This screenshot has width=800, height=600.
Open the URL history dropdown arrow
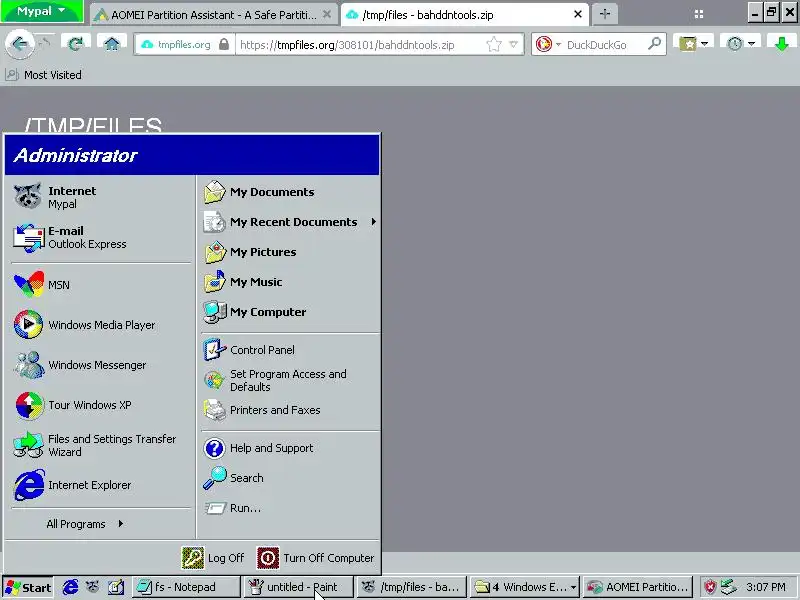(514, 45)
